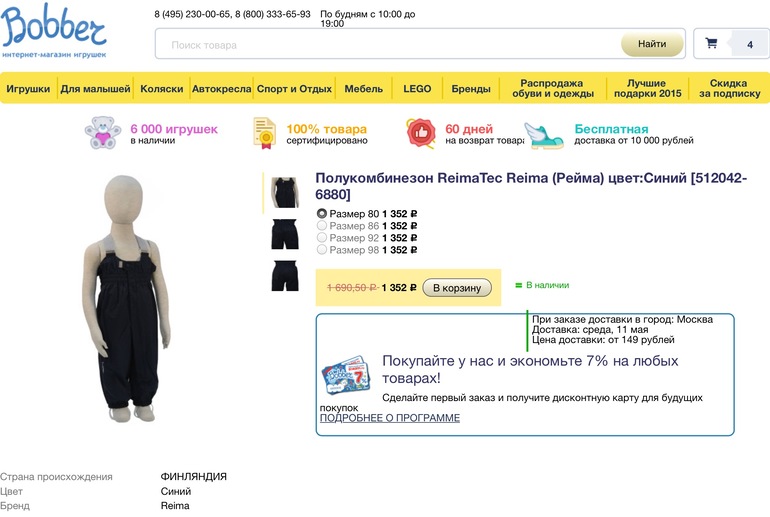Select the second product thumbnail

point(285,234)
